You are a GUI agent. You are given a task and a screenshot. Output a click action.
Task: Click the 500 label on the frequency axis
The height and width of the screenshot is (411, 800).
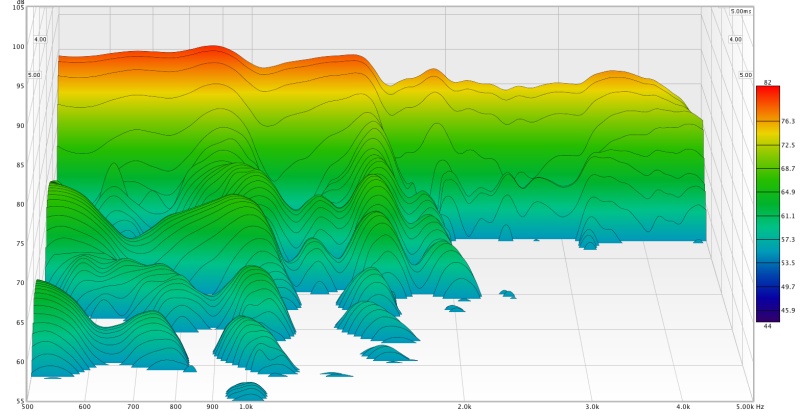(27, 407)
